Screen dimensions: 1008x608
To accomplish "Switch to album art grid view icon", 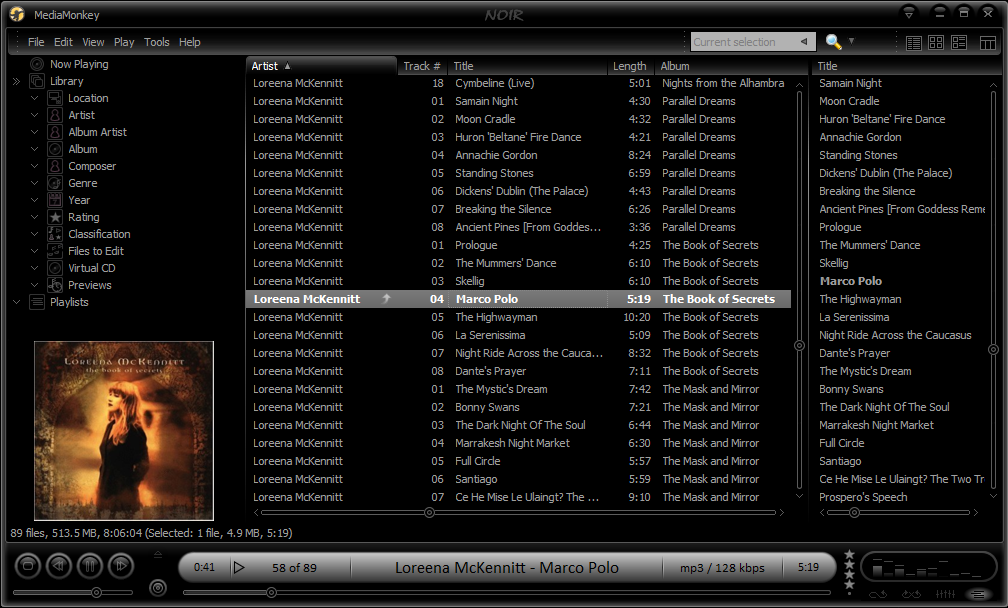I will pyautogui.click(x=936, y=42).
